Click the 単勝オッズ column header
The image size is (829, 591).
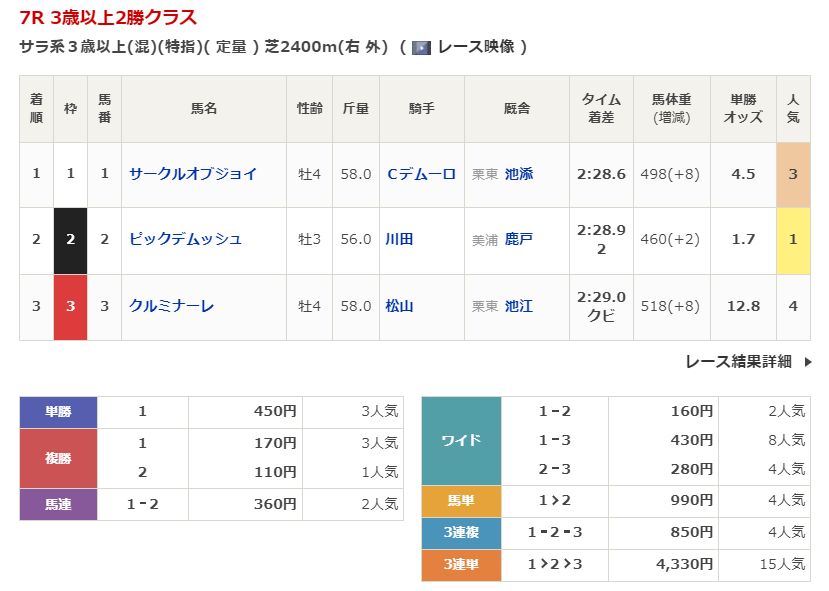click(x=743, y=108)
